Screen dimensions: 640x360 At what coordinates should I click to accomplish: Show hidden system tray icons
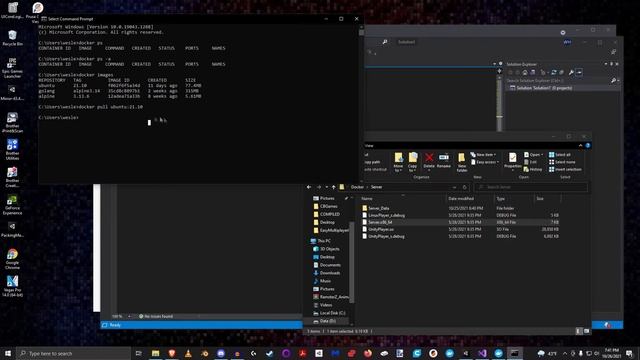click(564, 353)
